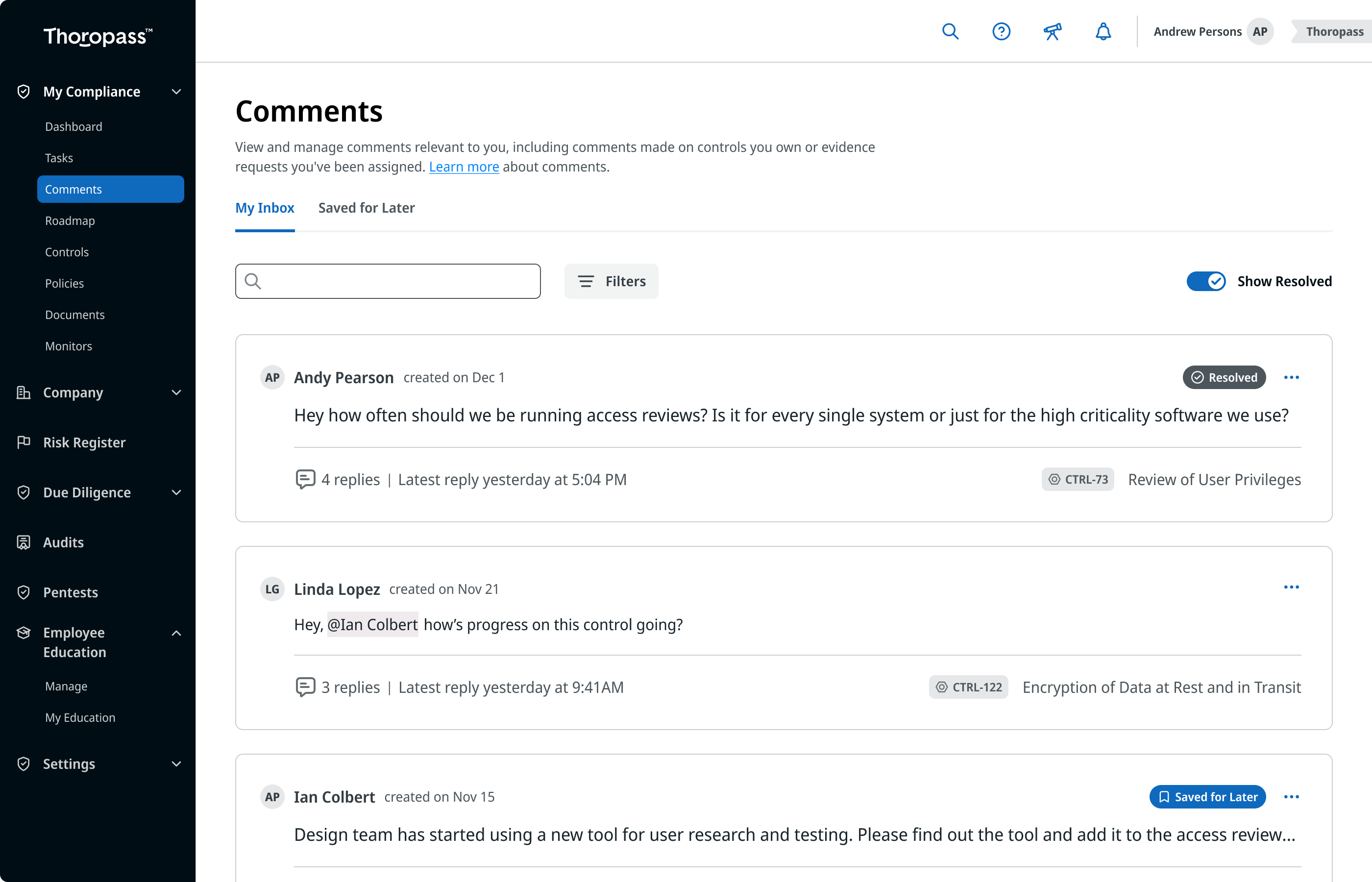Click the Saved for Later badge on Ian Colbert's comment

(1208, 797)
